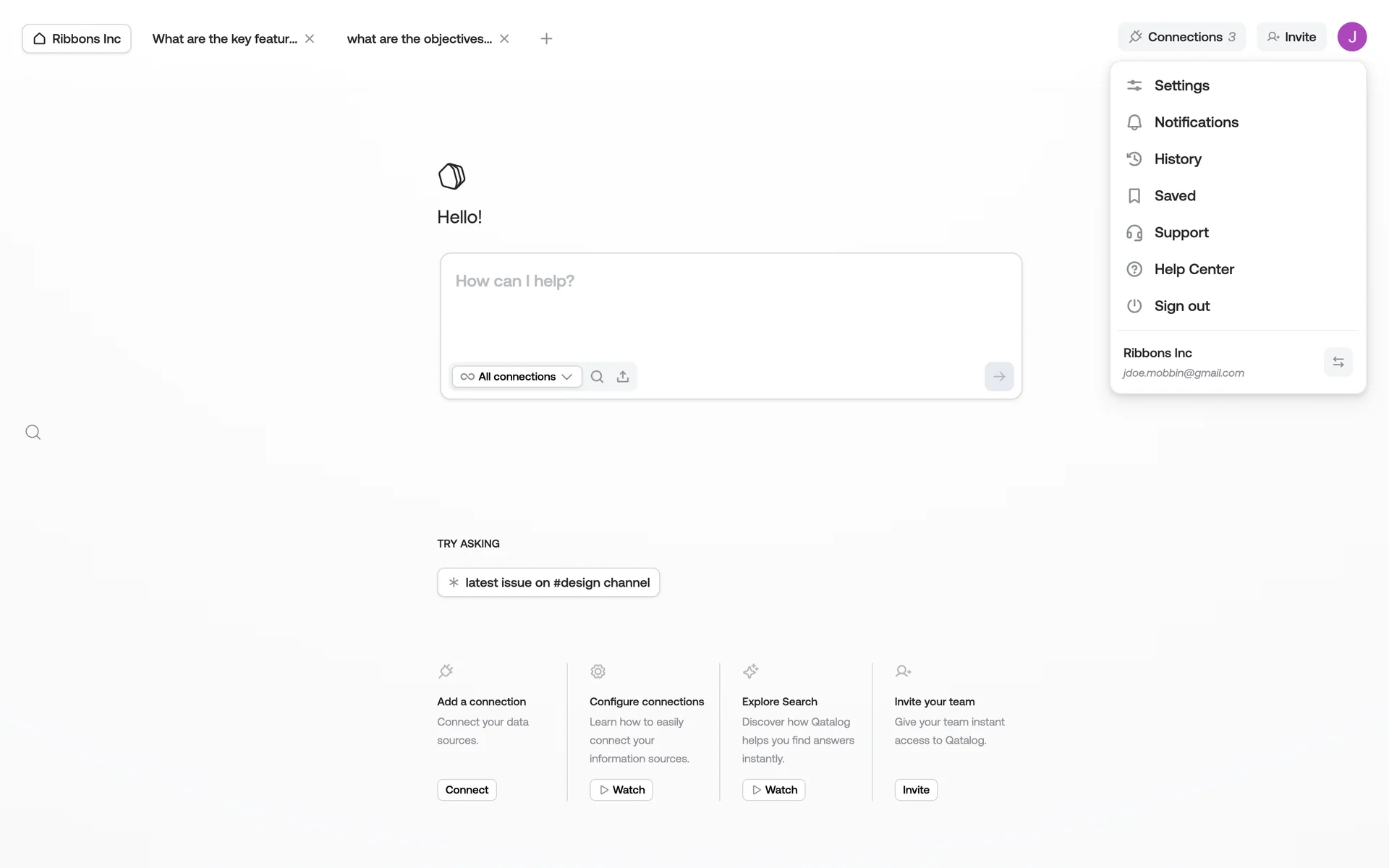
Task: Open Notifications from the profile menu
Action: pyautogui.click(x=1196, y=122)
